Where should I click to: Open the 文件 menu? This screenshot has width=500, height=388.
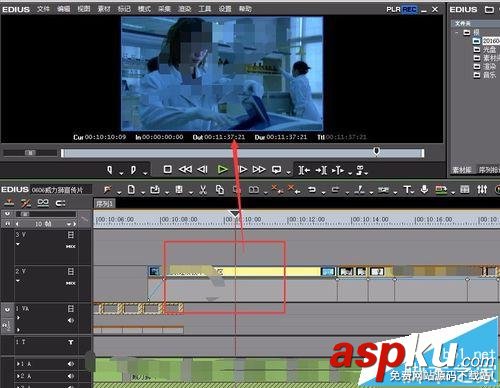[43, 9]
